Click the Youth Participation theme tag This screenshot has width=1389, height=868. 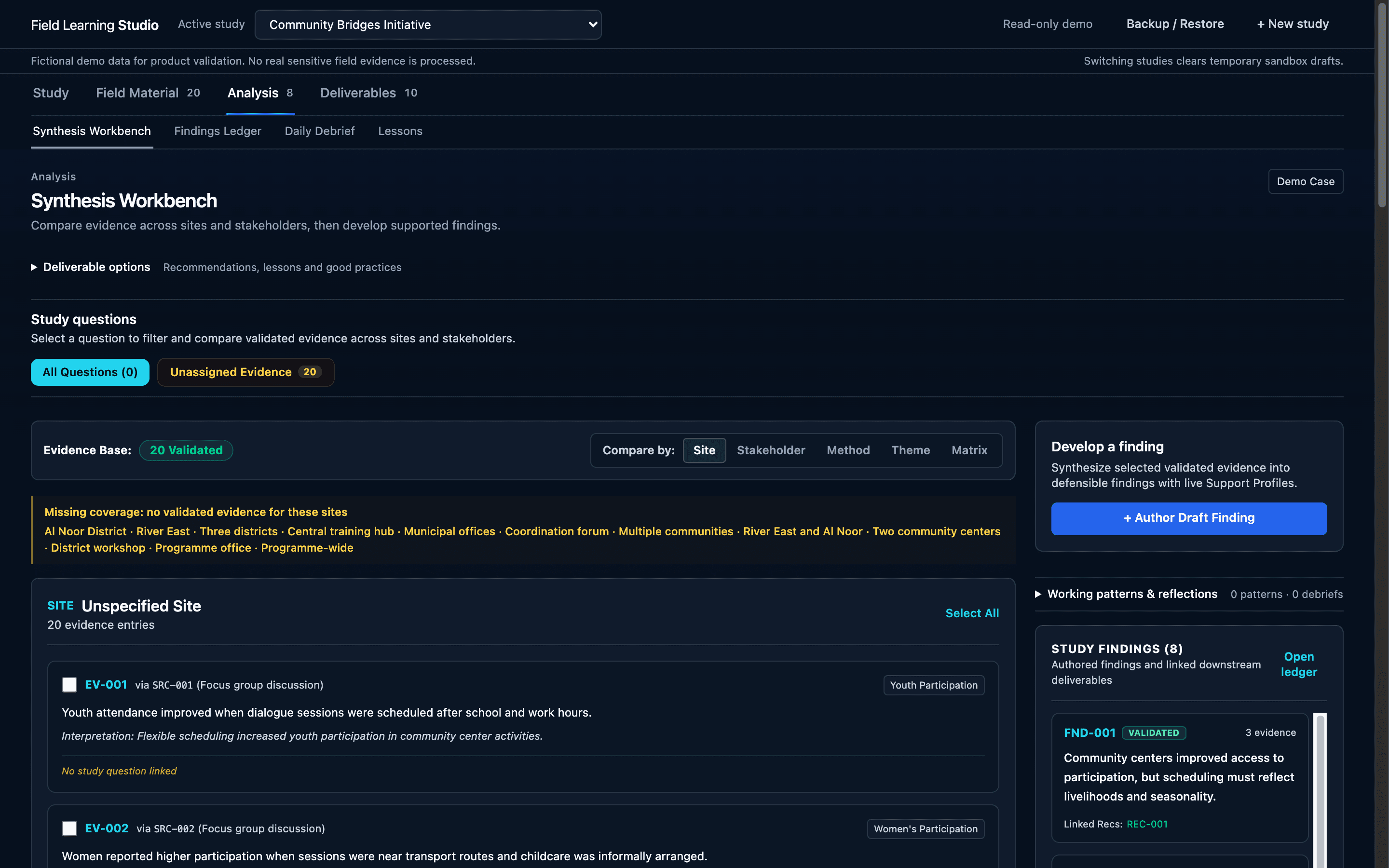[x=934, y=685]
